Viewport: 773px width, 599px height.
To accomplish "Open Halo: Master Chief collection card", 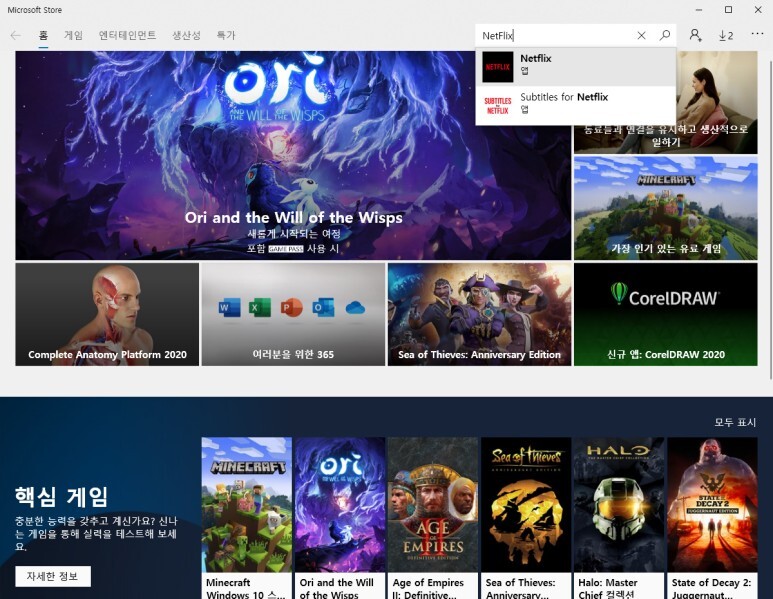I will coord(619,518).
